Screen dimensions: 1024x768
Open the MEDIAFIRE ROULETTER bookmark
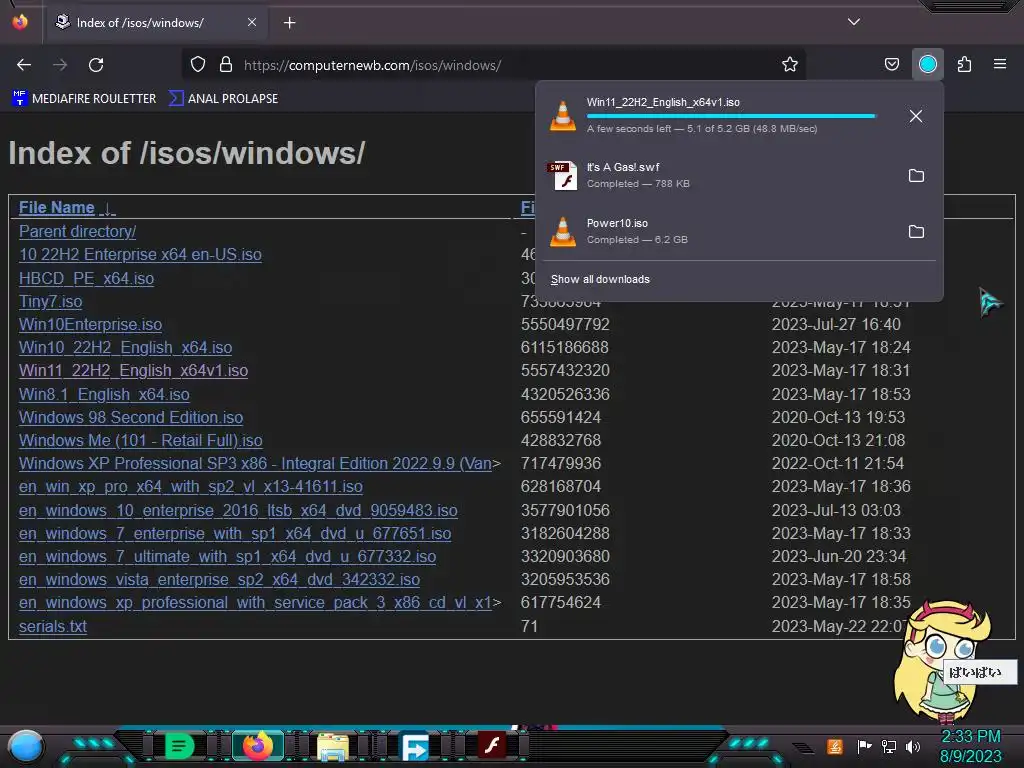point(84,99)
